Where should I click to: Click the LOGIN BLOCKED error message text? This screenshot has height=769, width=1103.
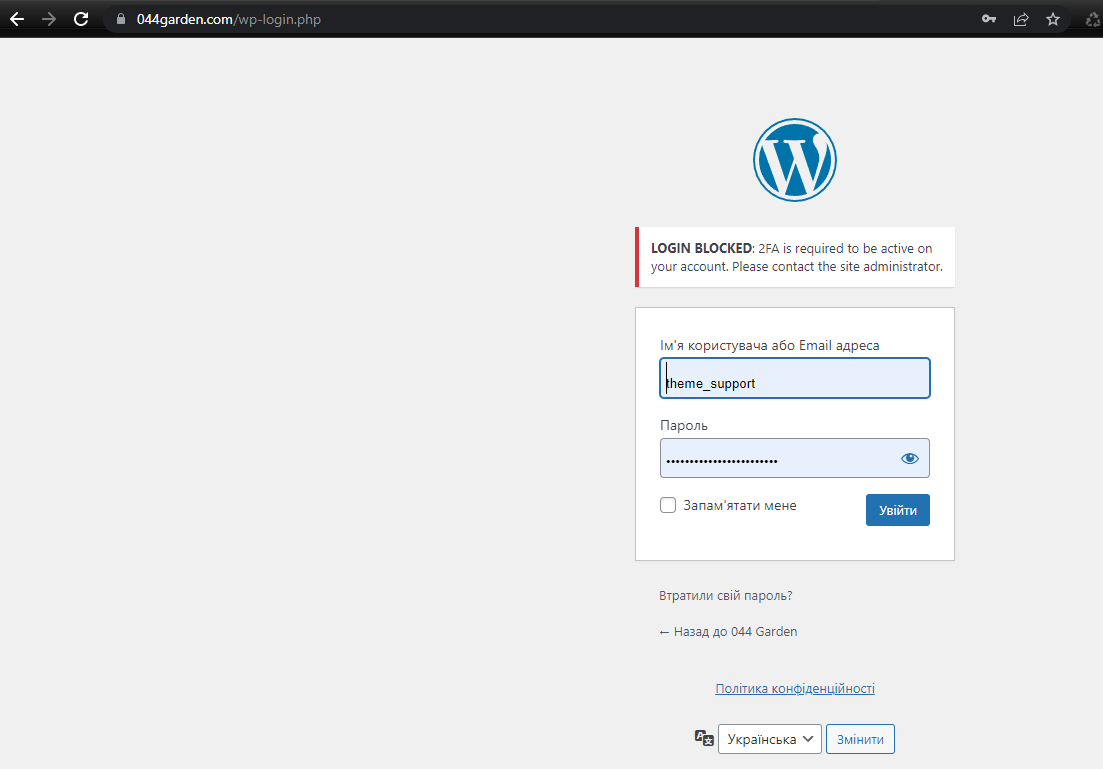(796, 257)
